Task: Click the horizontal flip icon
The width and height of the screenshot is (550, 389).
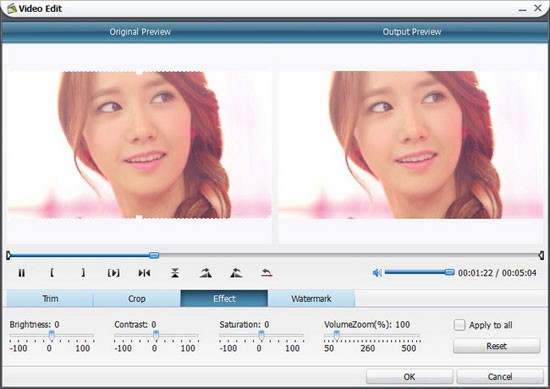Action: pos(144,273)
